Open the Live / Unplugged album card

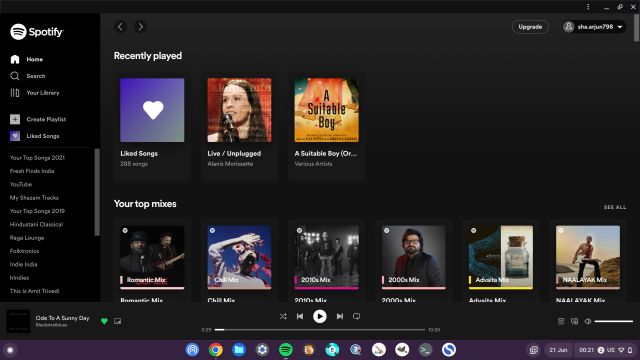[x=239, y=127]
